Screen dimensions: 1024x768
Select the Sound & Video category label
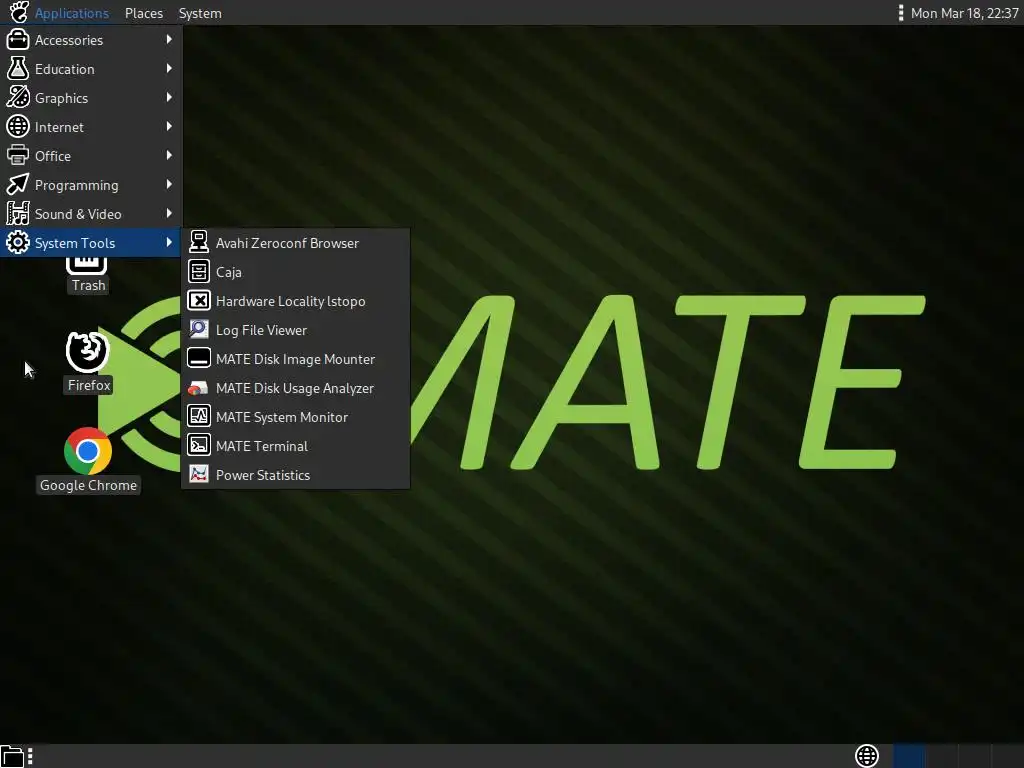click(x=78, y=214)
